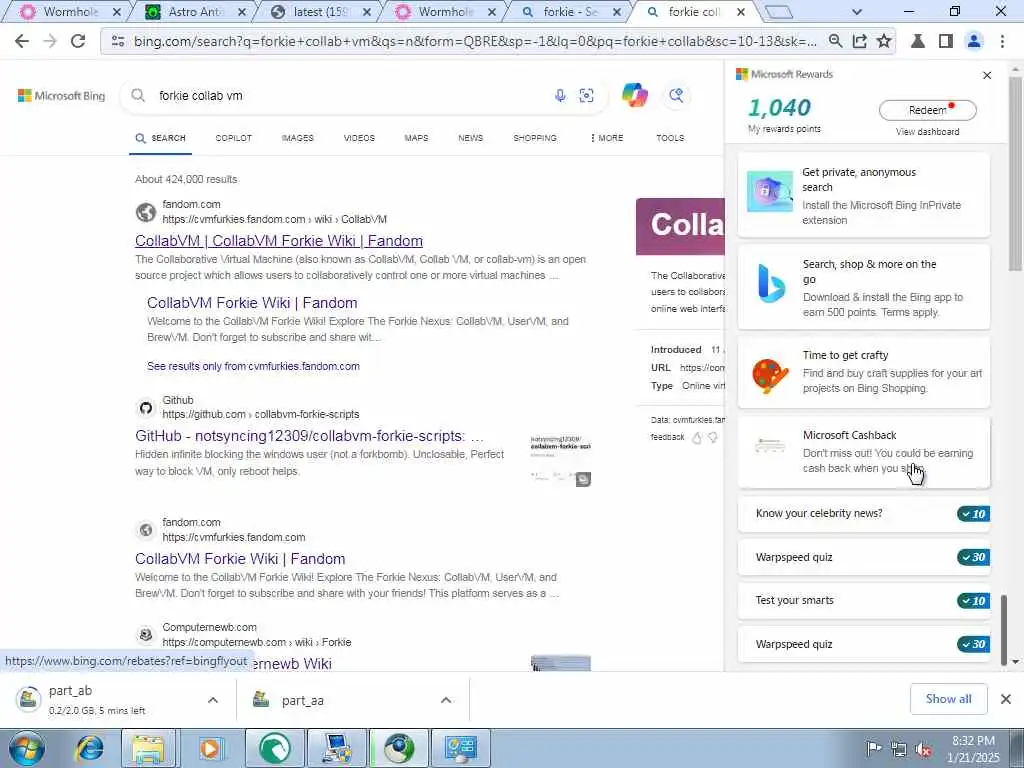Click the Bing rewards search icon
This screenshot has width=1024, height=768.
pos(676,95)
